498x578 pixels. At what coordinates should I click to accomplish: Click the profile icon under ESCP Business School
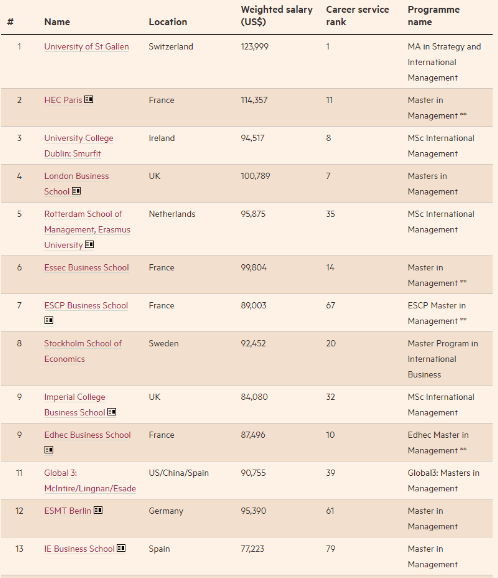49,320
